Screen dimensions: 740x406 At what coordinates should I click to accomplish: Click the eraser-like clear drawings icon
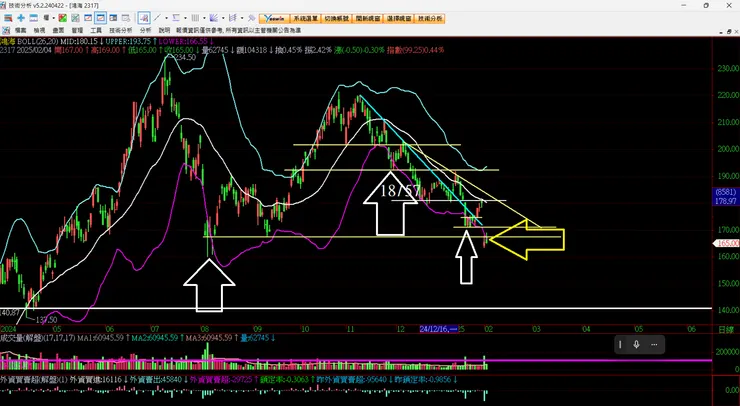tap(252, 18)
